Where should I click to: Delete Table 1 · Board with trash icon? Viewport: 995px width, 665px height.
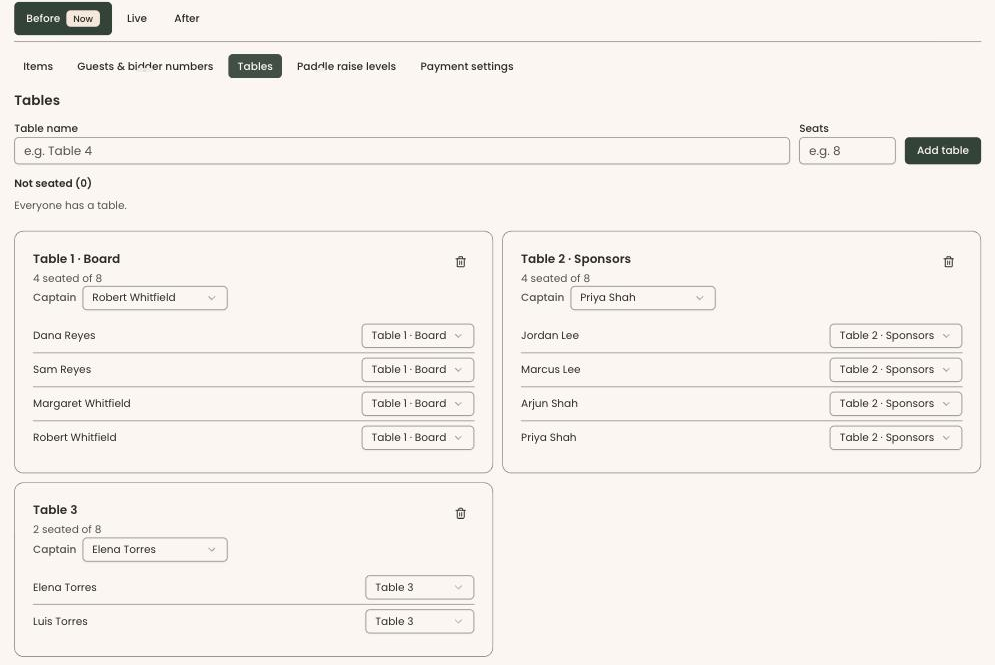461,261
